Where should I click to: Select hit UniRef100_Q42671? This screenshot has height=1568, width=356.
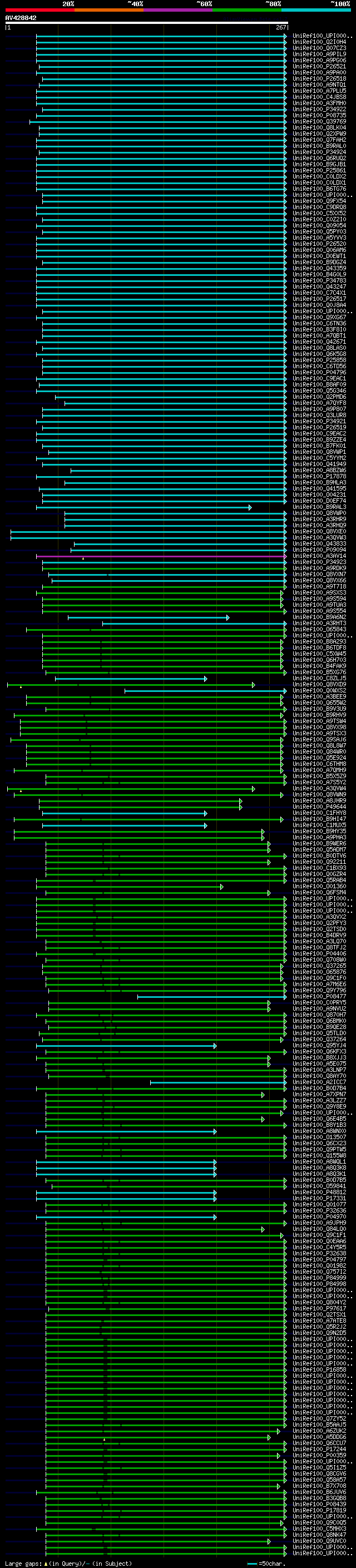(x=319, y=342)
